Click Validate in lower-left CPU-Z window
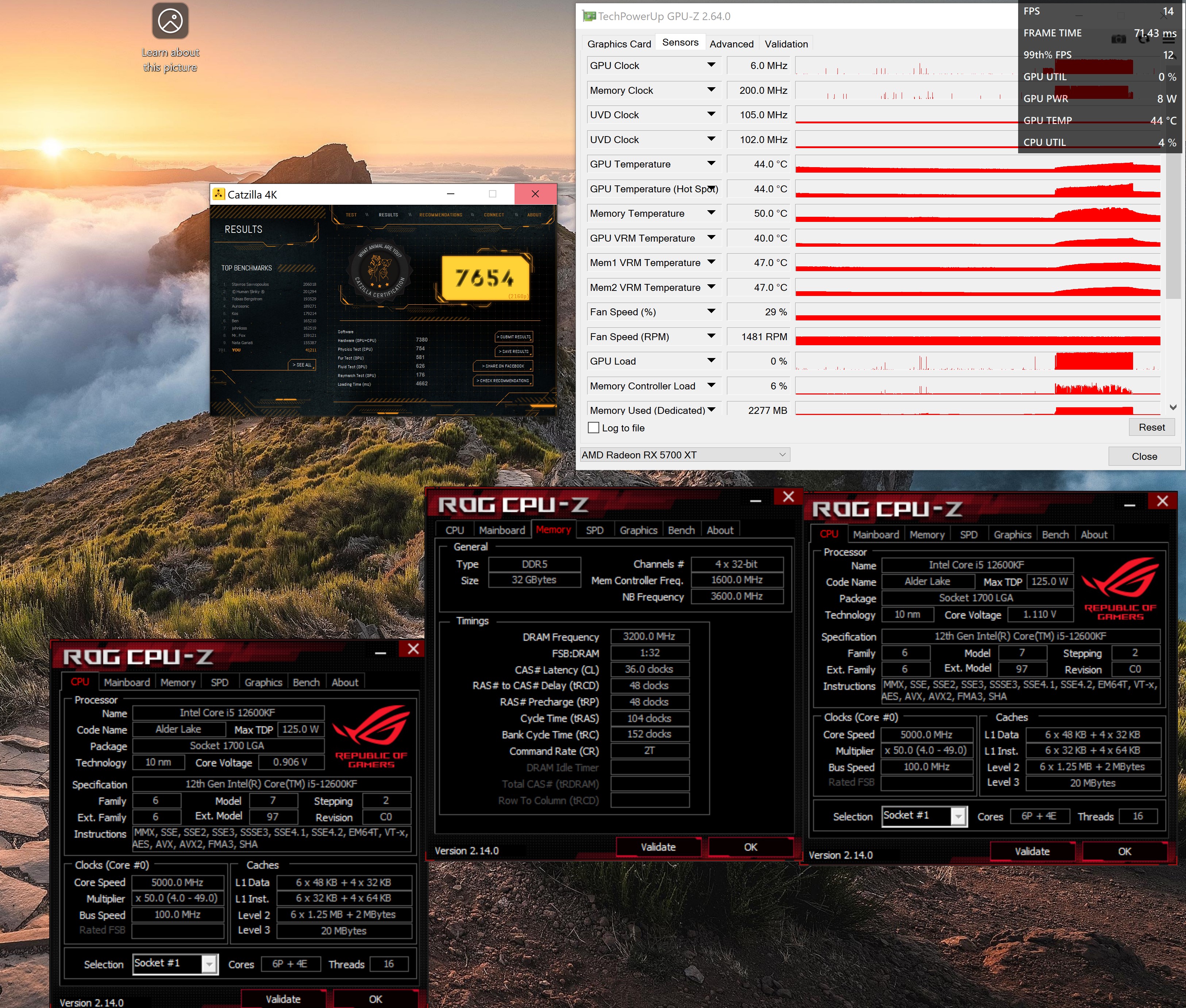 coord(283,999)
